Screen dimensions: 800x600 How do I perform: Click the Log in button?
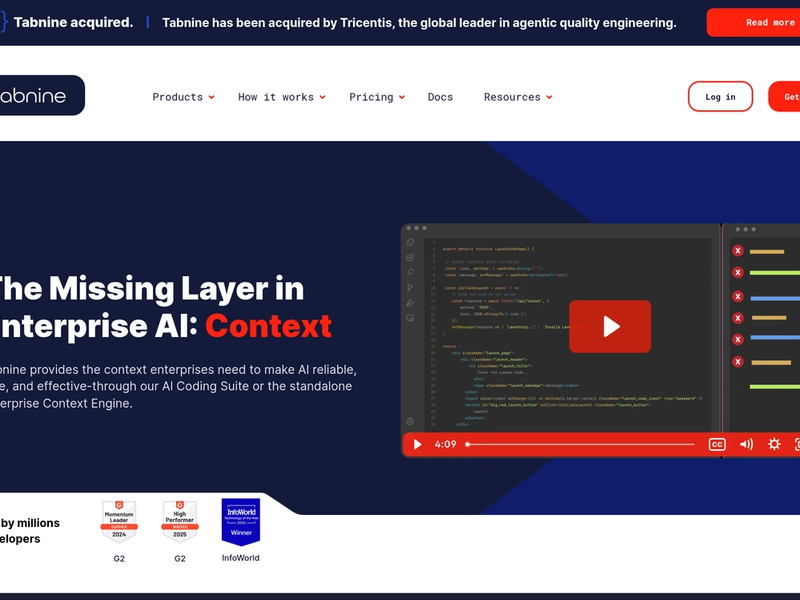[x=720, y=96]
